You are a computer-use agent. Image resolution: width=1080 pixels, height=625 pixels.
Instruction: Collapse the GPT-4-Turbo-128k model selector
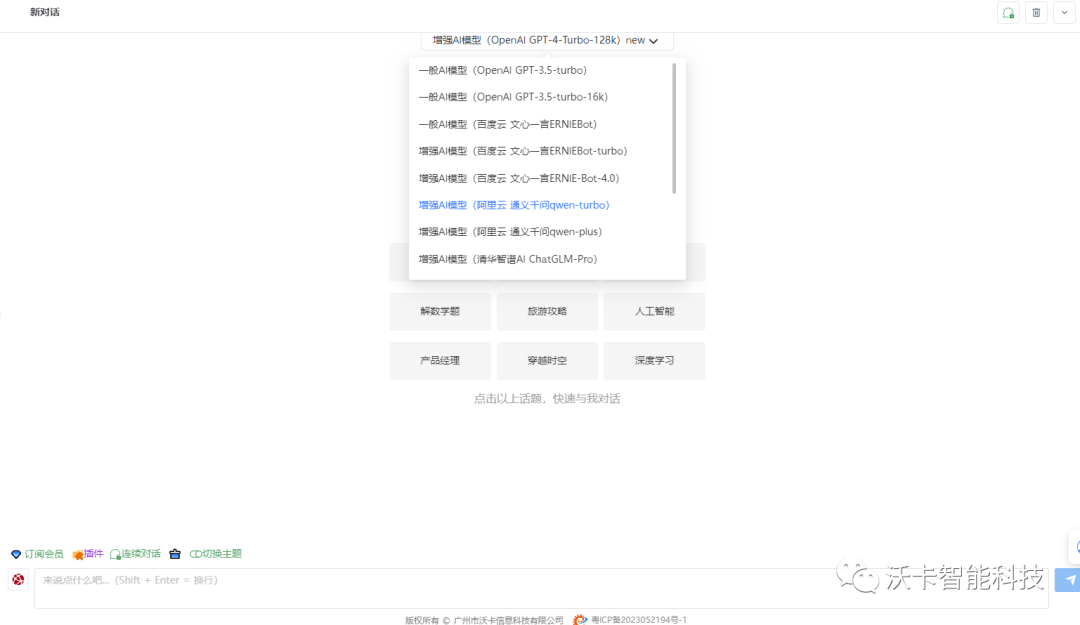[x=547, y=41]
